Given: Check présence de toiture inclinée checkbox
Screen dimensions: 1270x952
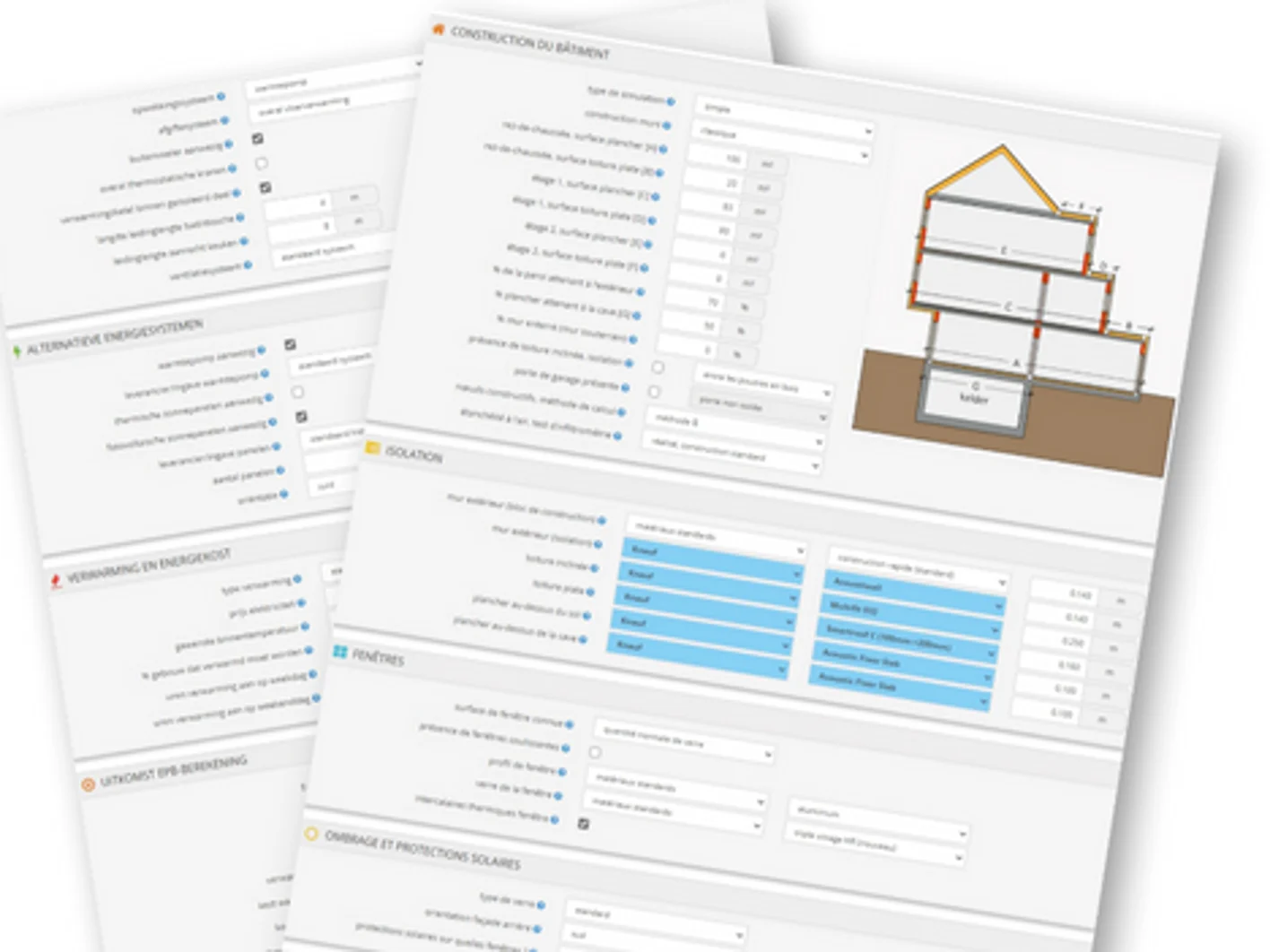Looking at the screenshot, I should point(658,368).
